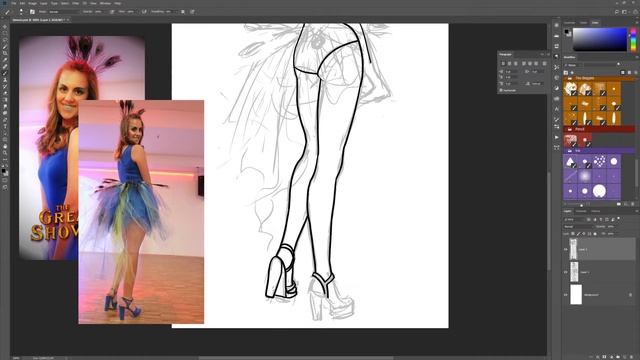The image size is (640, 360).
Task: Open the brush preset picker dropdown
Action: pos(21,12)
